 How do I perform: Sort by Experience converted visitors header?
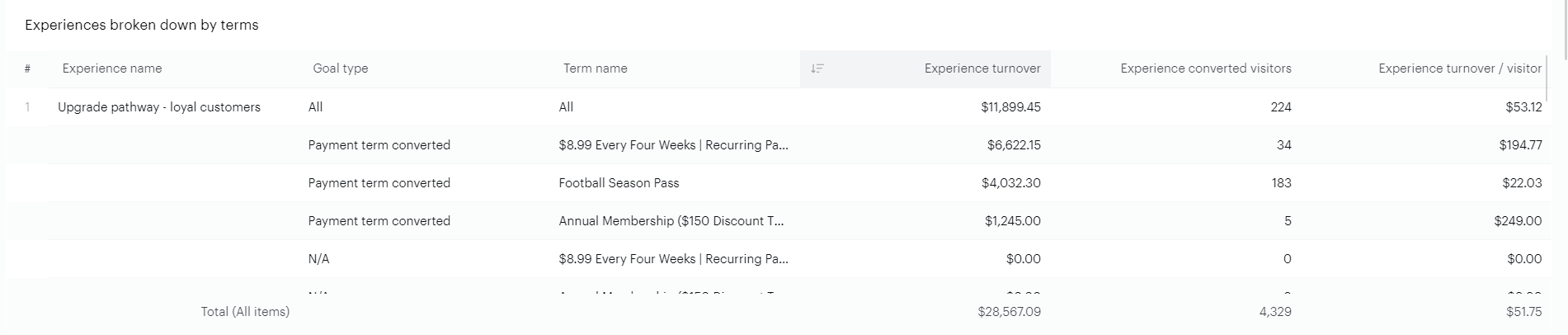click(x=1205, y=68)
